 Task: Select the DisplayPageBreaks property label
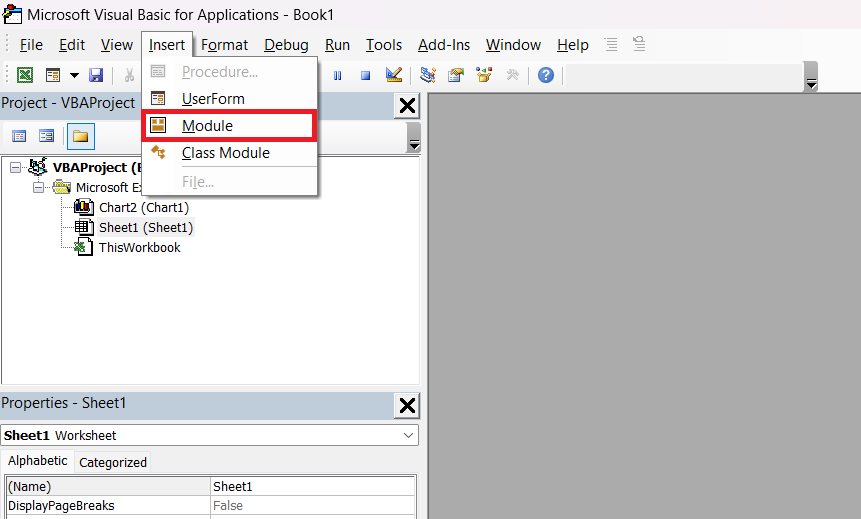pos(108,506)
